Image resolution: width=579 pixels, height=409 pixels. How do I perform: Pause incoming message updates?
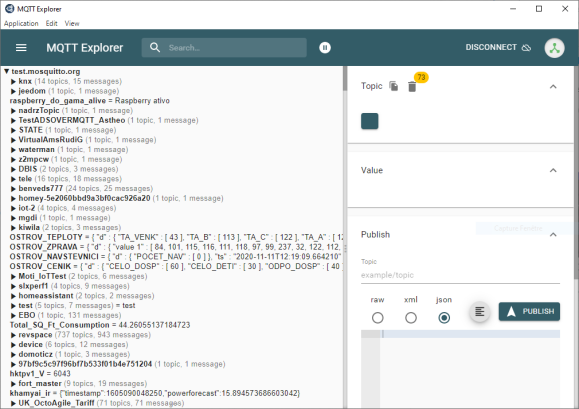coord(325,48)
